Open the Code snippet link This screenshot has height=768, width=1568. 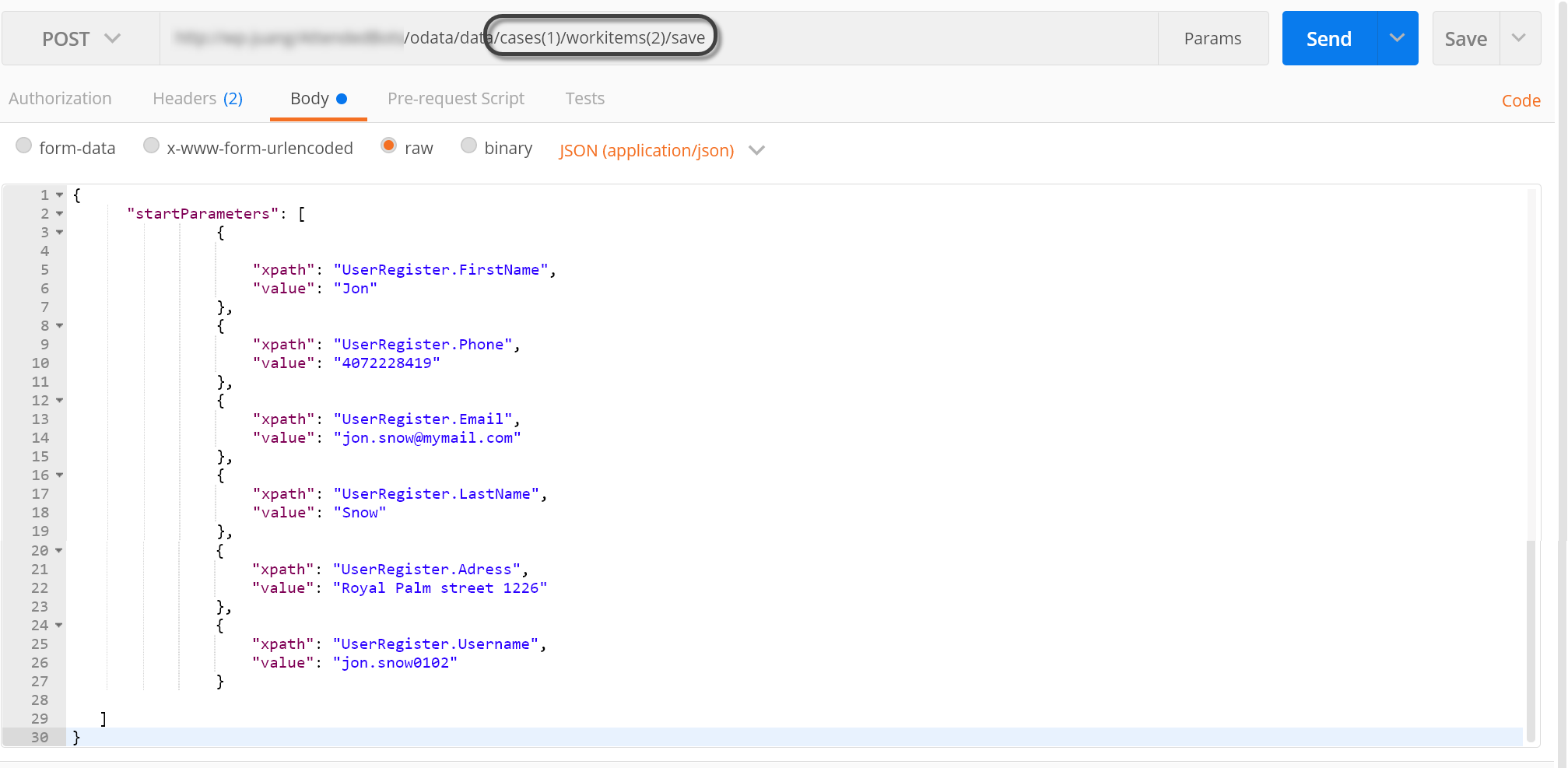pos(1521,101)
